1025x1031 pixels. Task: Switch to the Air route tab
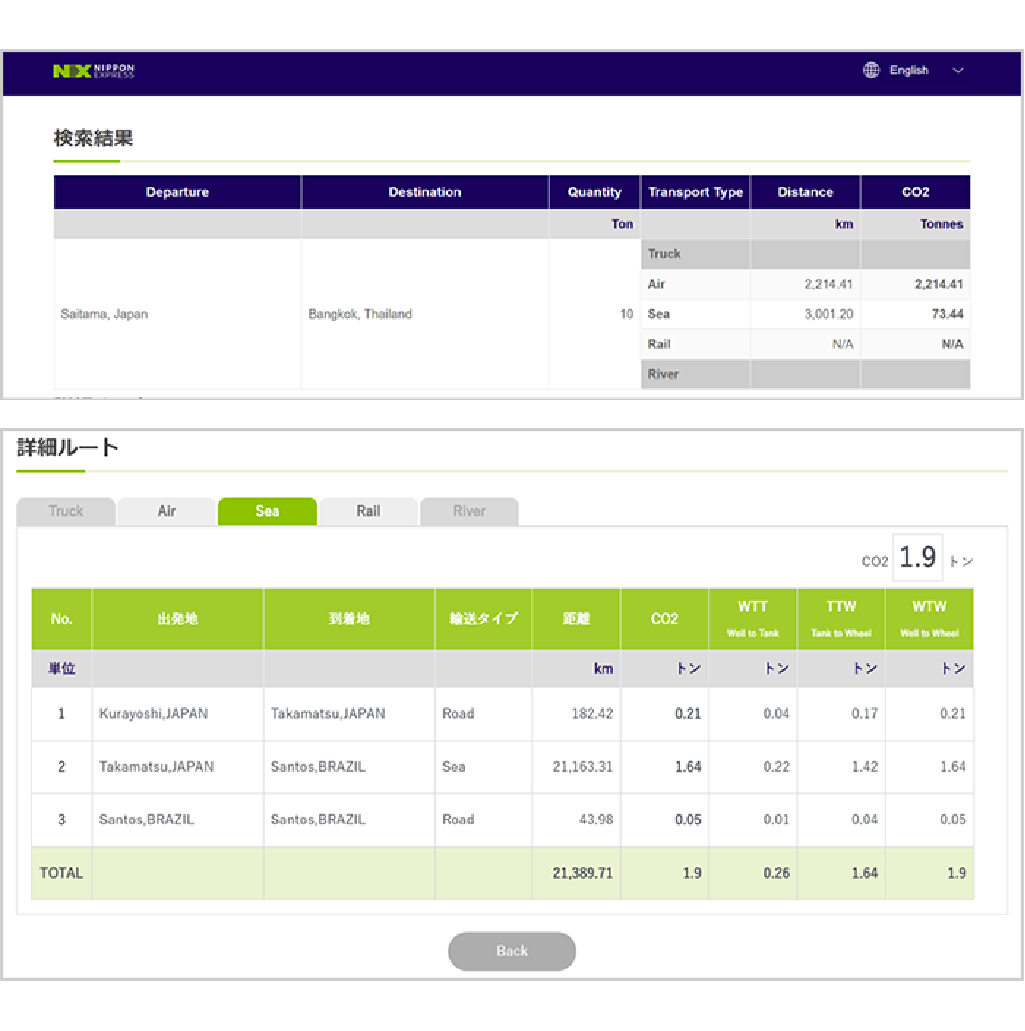click(166, 511)
